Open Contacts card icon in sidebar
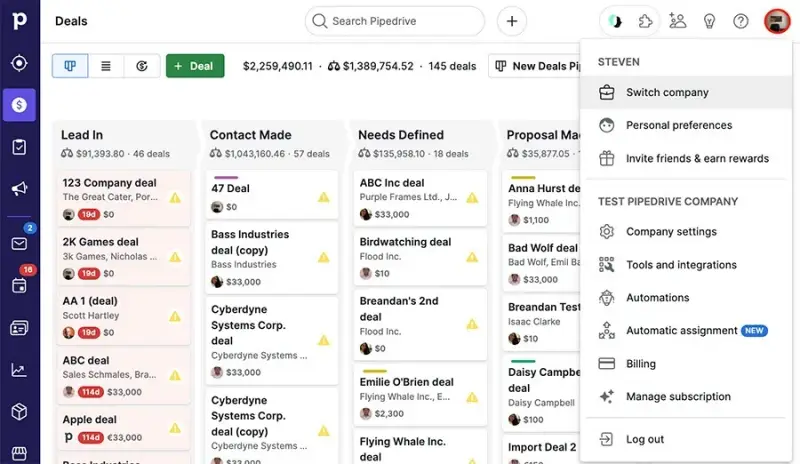 point(19,328)
